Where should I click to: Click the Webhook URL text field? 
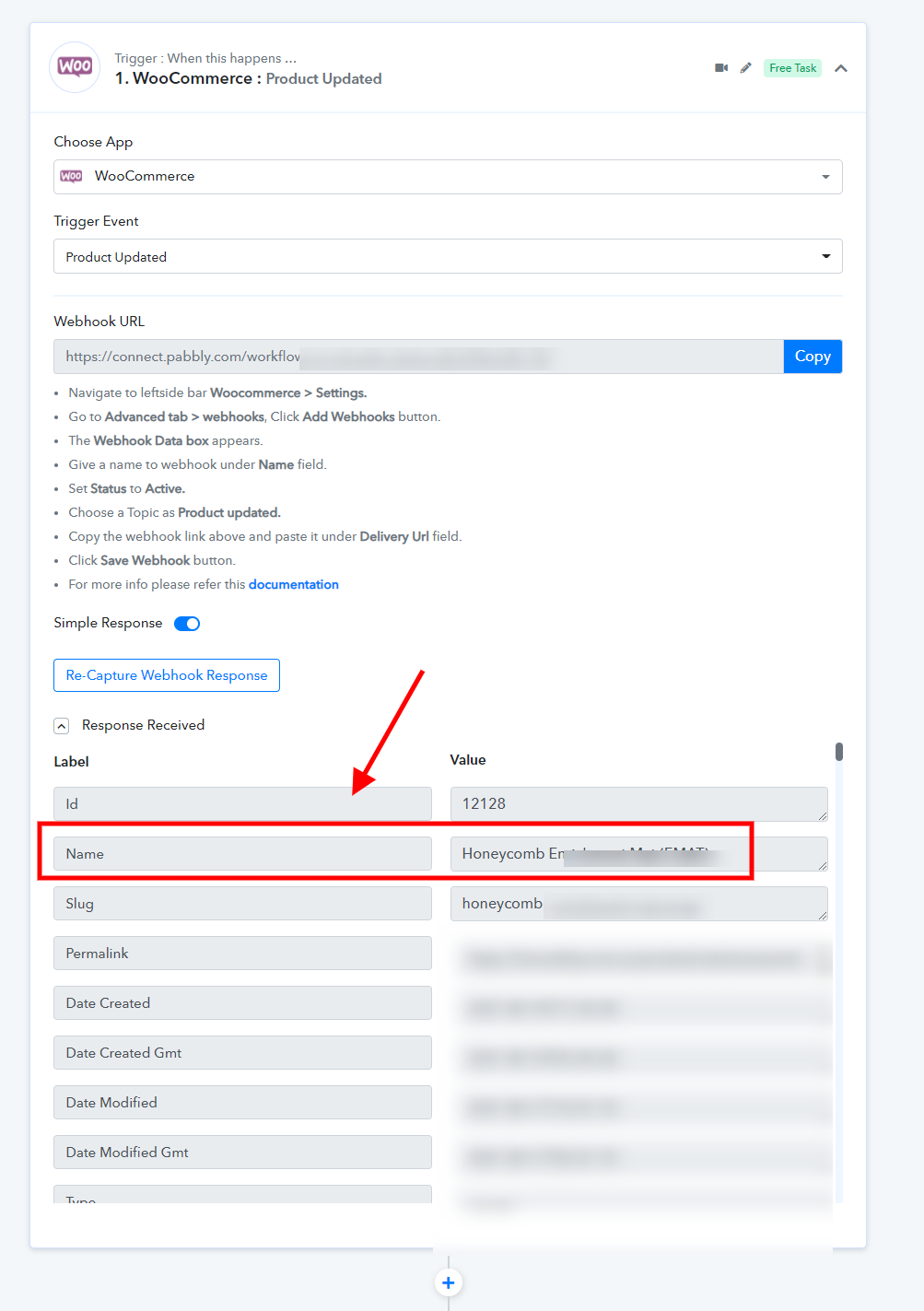(x=419, y=357)
